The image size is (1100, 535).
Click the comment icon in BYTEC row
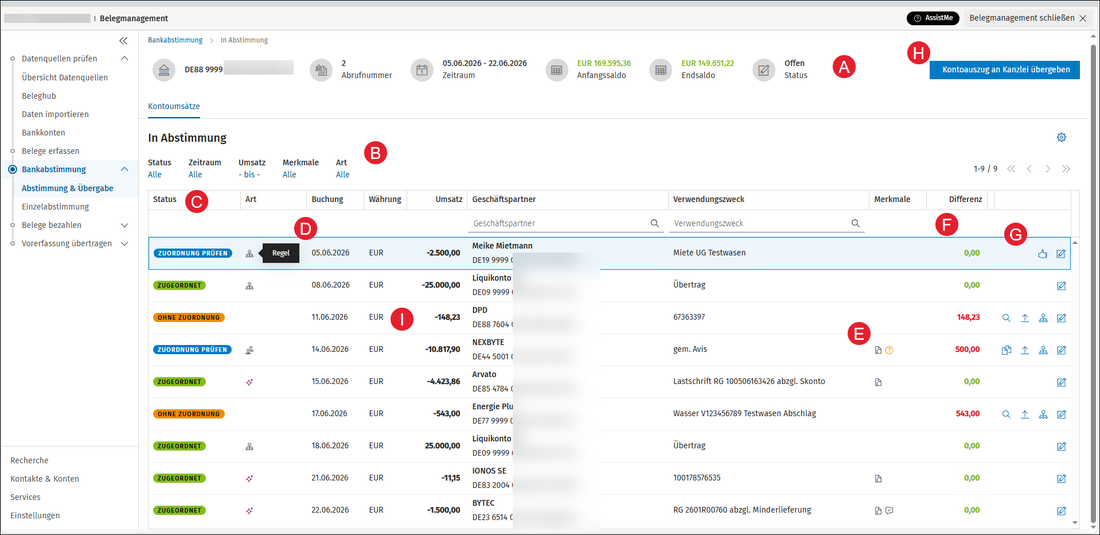click(889, 510)
